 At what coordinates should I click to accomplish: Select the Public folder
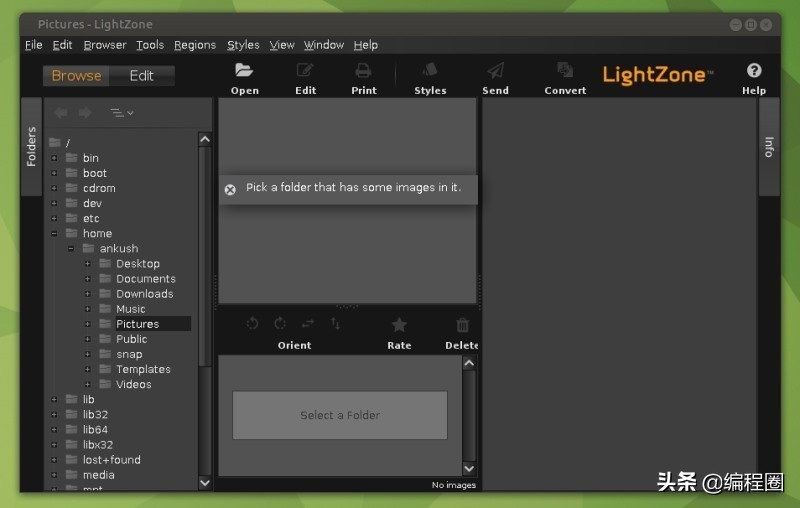(x=132, y=339)
